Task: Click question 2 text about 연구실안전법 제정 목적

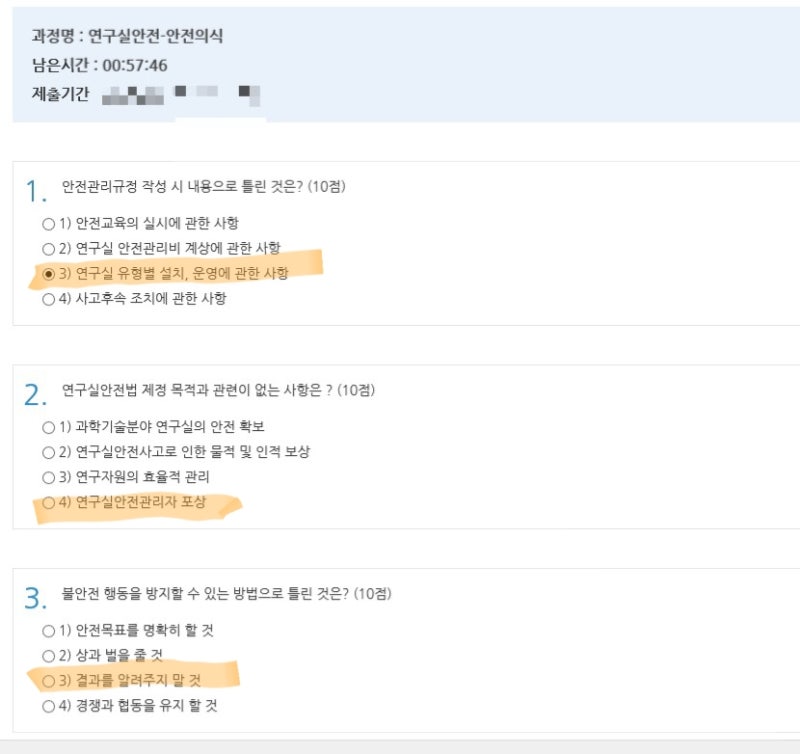Action: pyautogui.click(x=218, y=390)
